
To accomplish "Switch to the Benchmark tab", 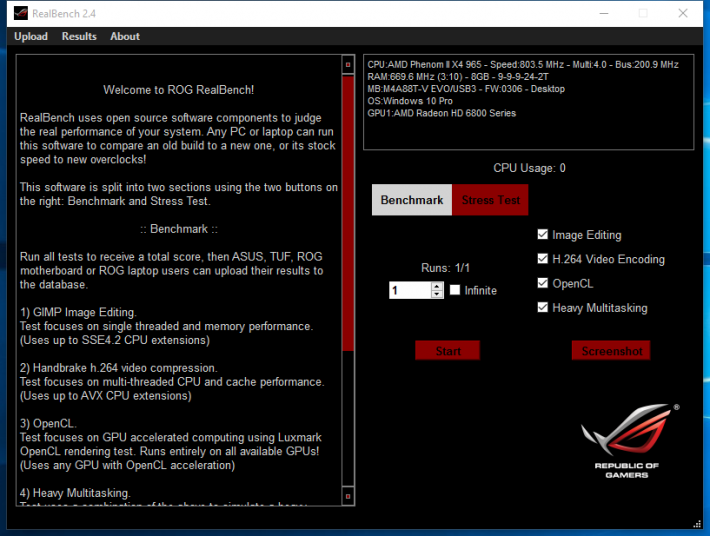I will (412, 200).
